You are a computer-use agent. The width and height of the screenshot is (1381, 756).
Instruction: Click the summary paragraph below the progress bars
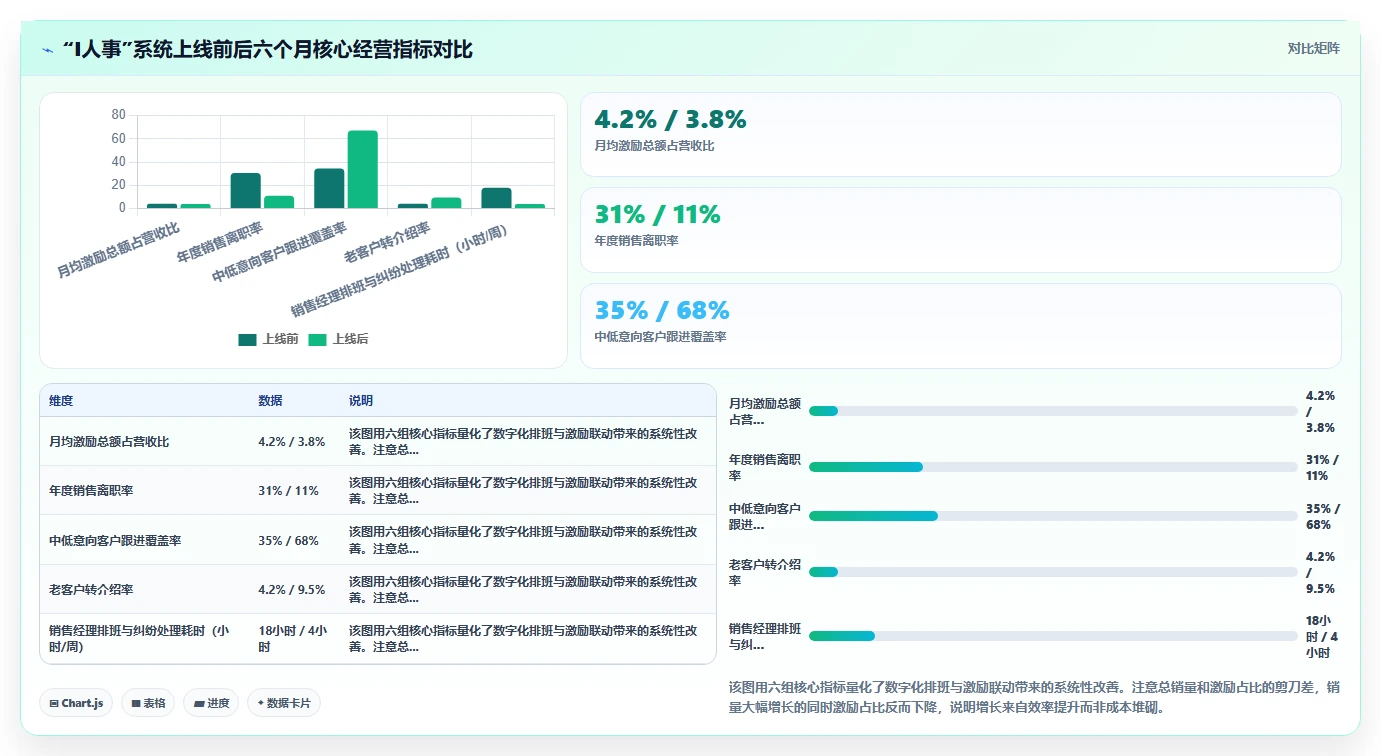(1035, 697)
